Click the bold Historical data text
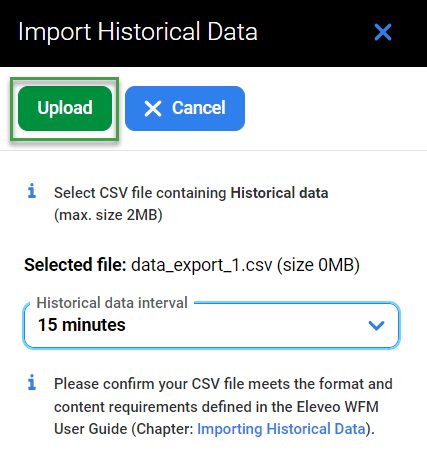This screenshot has height=472, width=427. 279,193
